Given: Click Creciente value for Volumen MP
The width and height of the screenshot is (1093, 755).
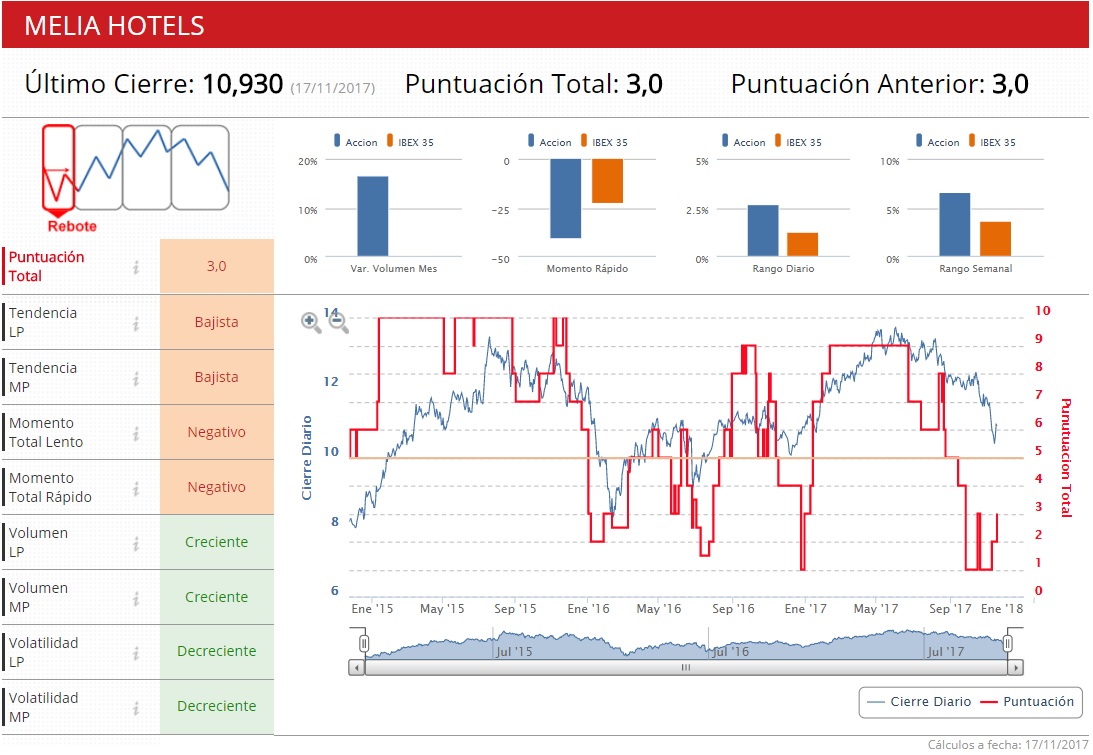Looking at the screenshot, I should click(217, 597).
